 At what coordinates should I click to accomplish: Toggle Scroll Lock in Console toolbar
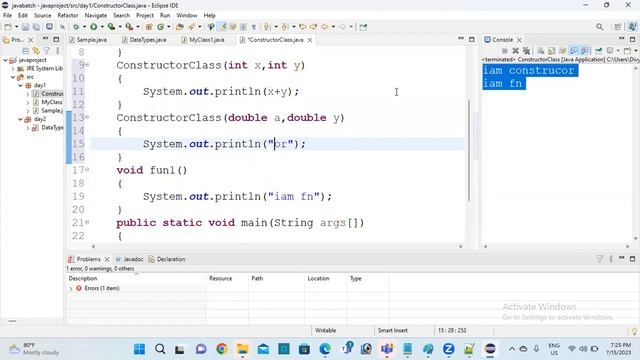pyautogui.click(x=551, y=51)
